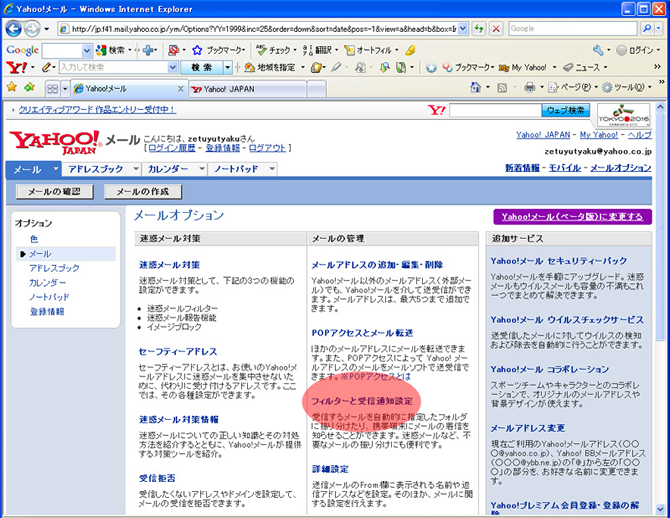
Task: Open the IE ツール tools menu
Action: click(627, 88)
